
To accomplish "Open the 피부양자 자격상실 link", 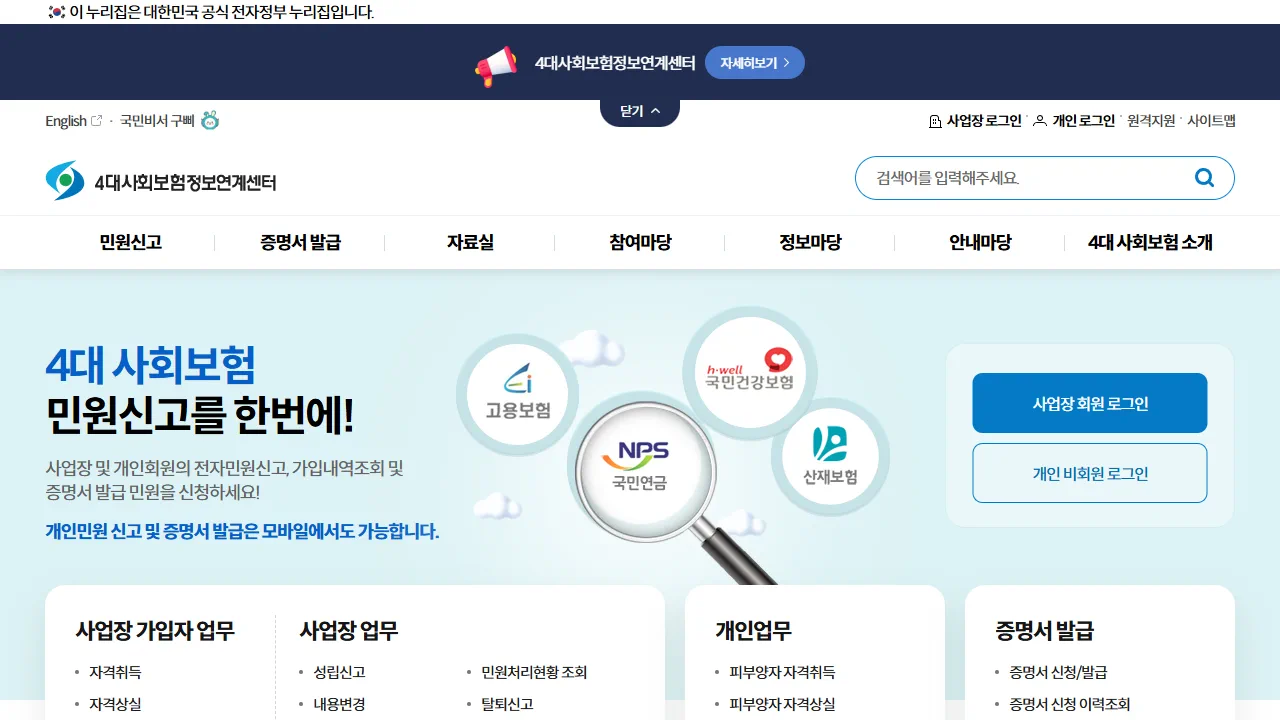I will pos(782,704).
